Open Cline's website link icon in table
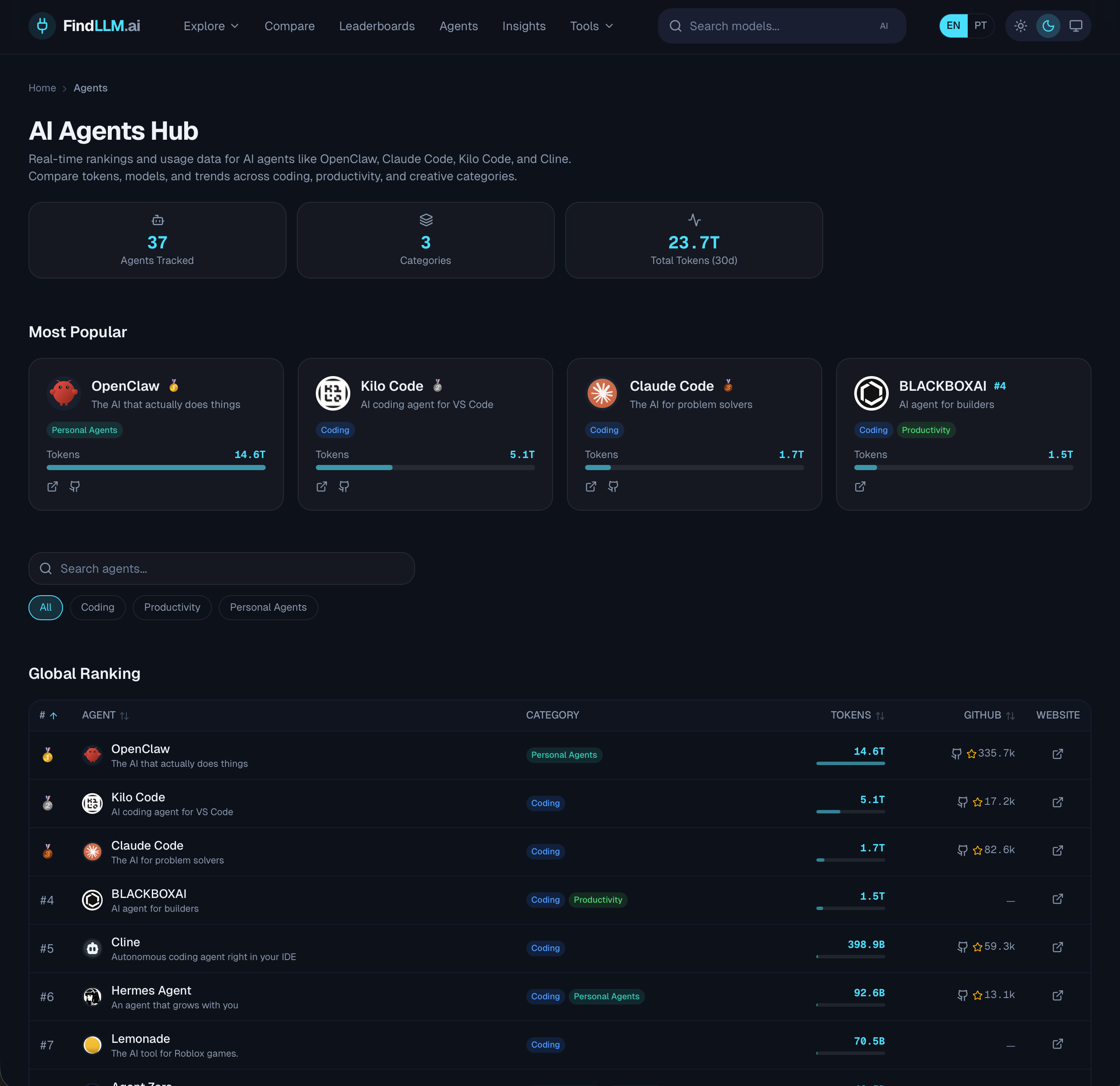This screenshot has width=1120, height=1086. (1058, 947)
